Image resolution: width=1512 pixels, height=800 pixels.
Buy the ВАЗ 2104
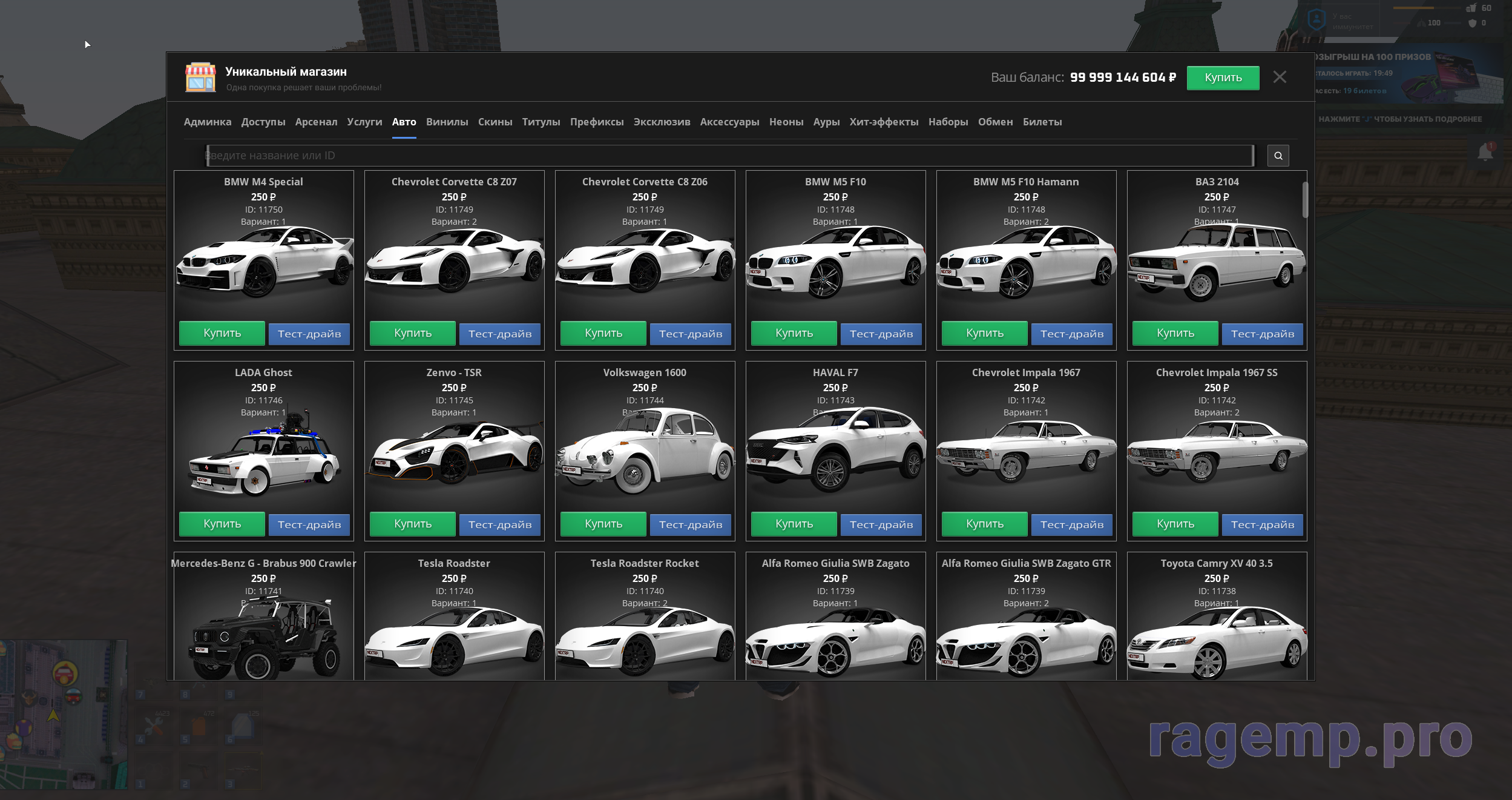1175,333
